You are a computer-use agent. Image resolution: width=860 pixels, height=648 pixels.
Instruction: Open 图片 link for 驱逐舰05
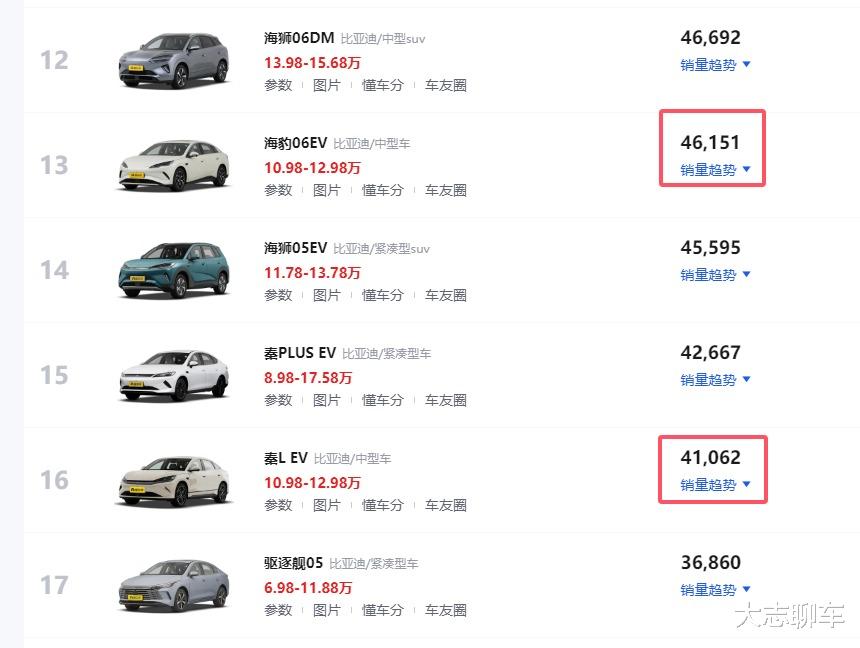point(327,611)
